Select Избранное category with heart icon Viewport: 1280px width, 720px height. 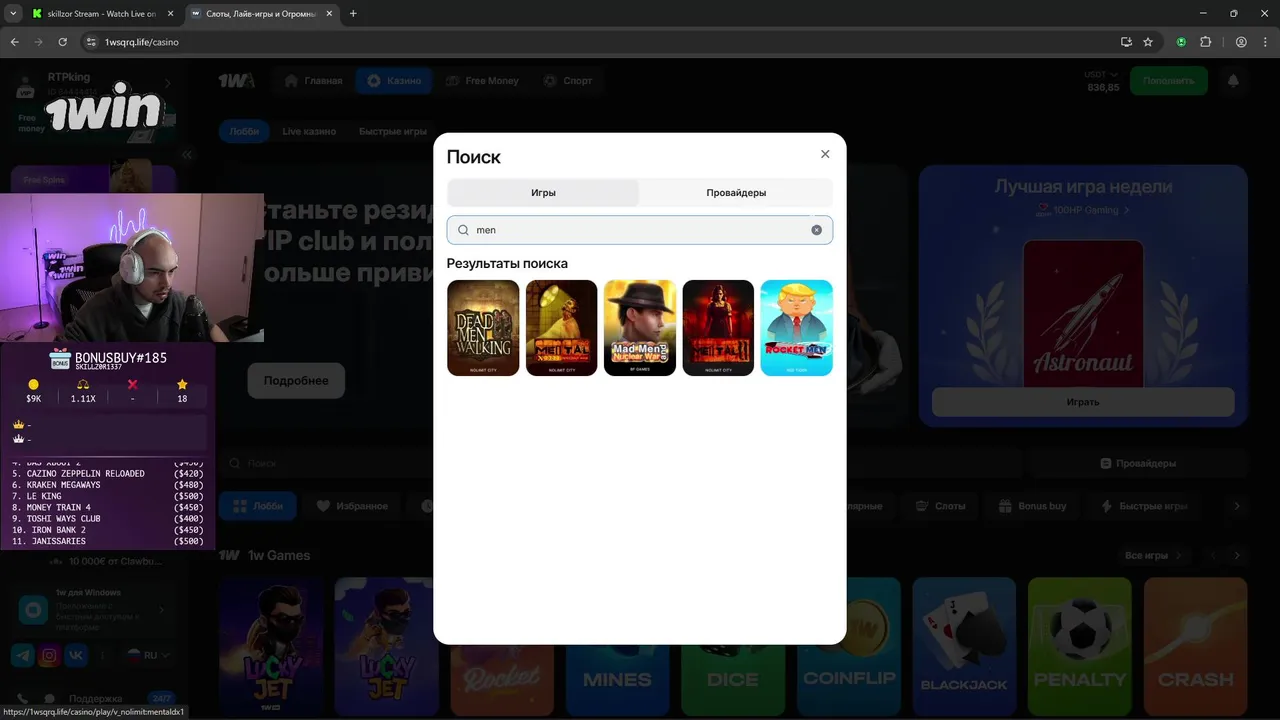pos(352,506)
